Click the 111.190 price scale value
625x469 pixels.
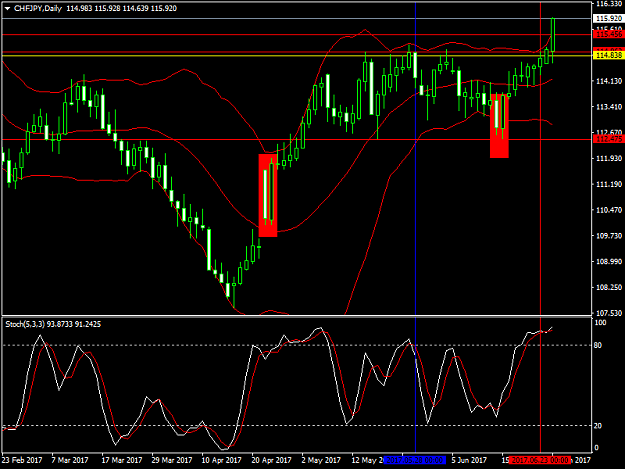(609, 184)
